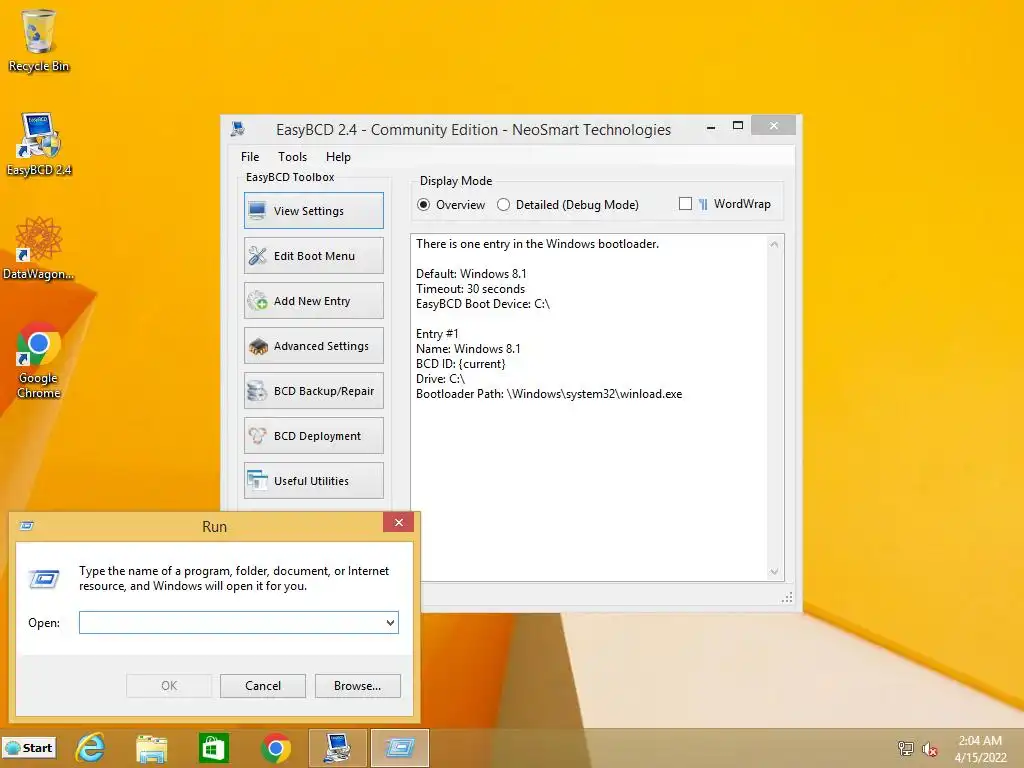This screenshot has width=1024, height=768.
Task: Click the 'EasyBCD Boot Device: C:\' line
Action: click(483, 304)
